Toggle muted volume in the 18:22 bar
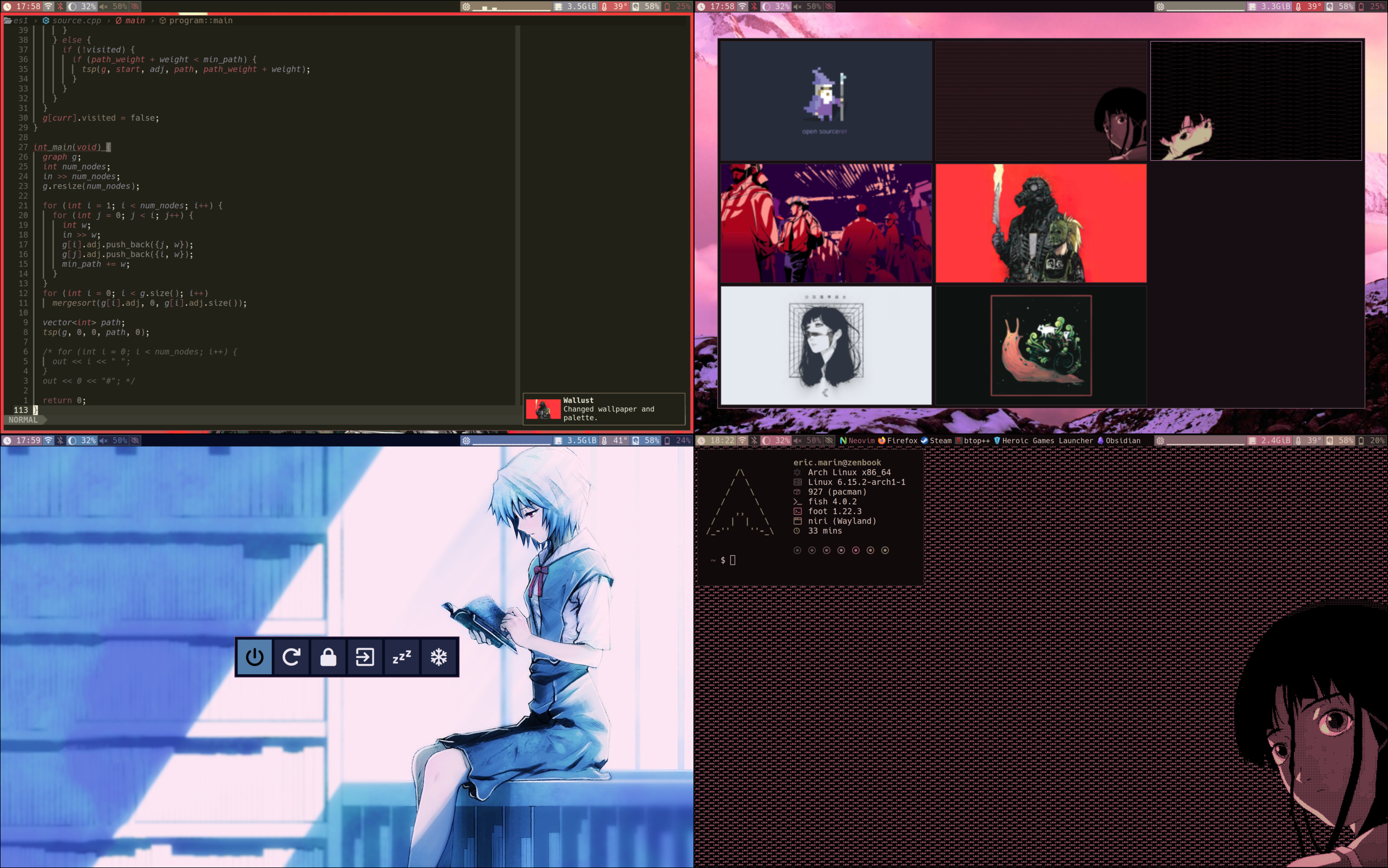This screenshot has width=1388, height=868. coord(808,440)
